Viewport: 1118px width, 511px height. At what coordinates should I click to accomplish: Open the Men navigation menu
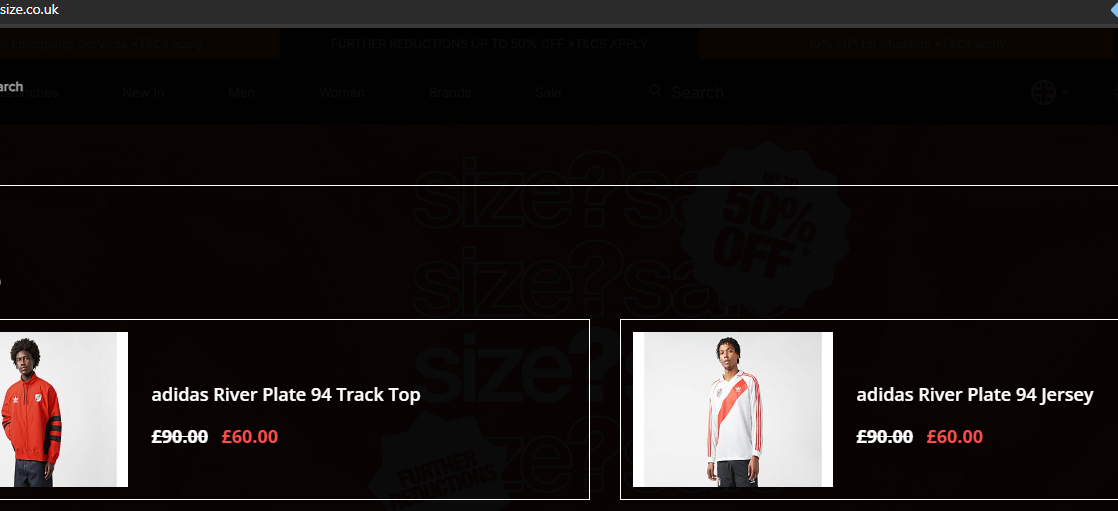click(x=242, y=93)
